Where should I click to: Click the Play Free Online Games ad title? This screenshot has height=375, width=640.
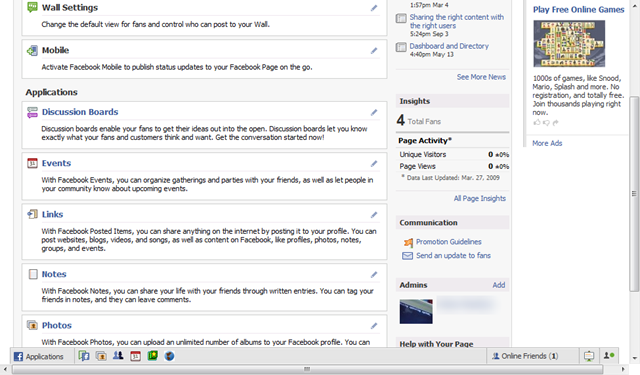[x=578, y=9]
